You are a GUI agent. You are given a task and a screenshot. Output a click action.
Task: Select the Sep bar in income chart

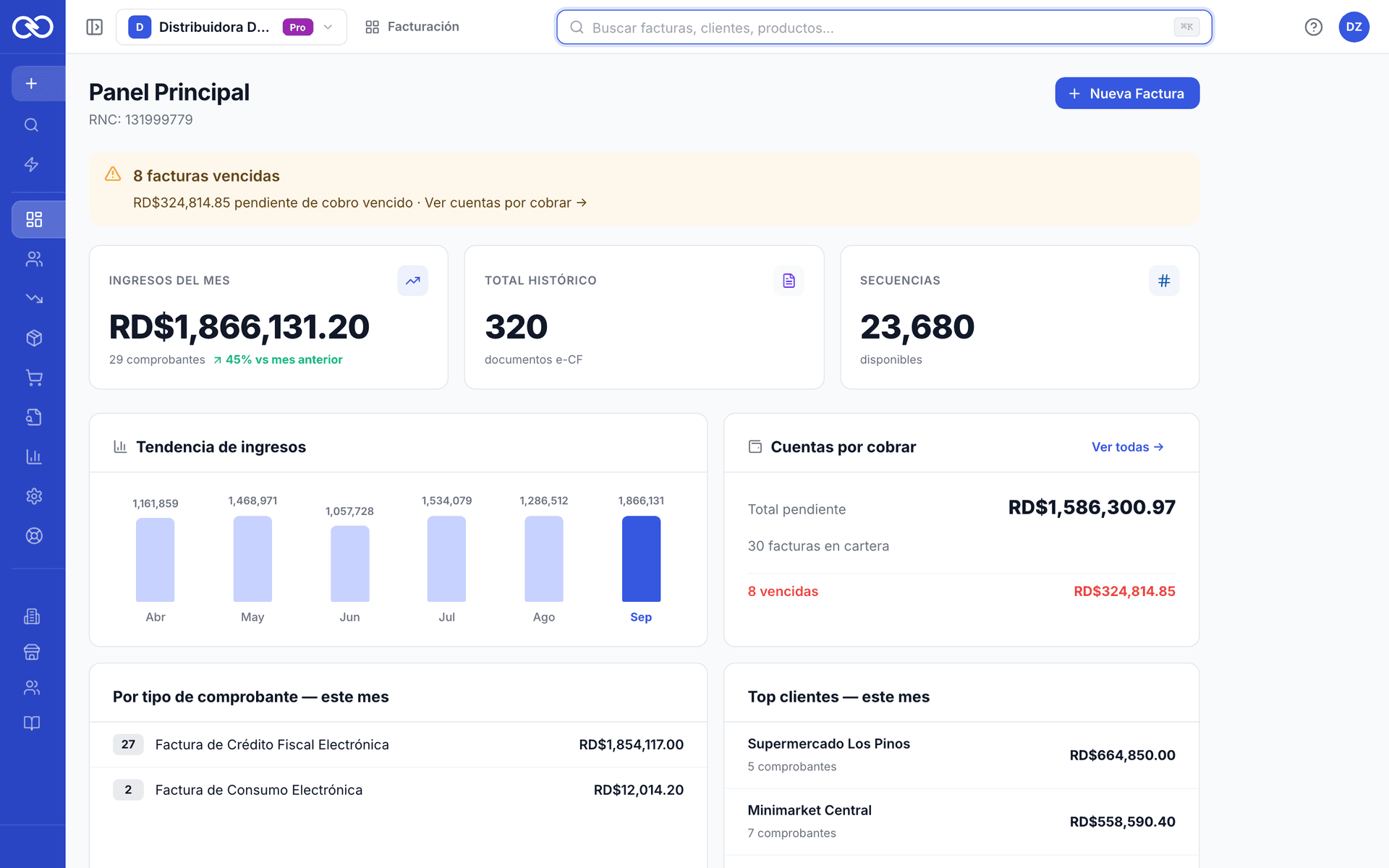click(641, 558)
